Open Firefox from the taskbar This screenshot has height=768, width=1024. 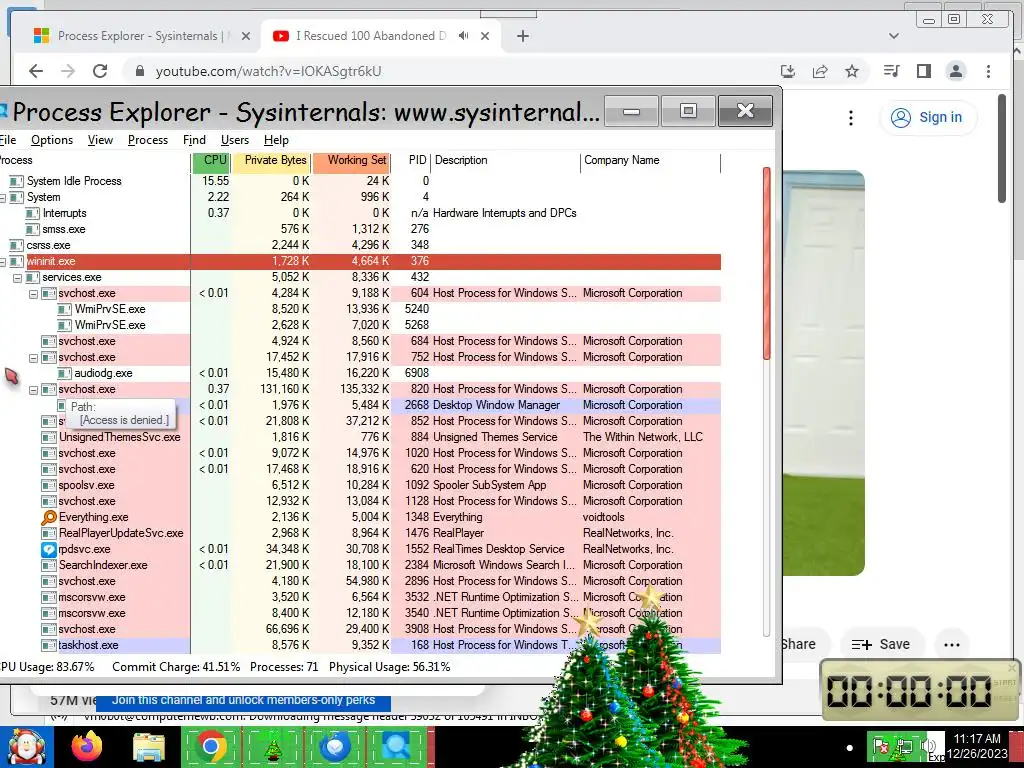click(x=87, y=747)
